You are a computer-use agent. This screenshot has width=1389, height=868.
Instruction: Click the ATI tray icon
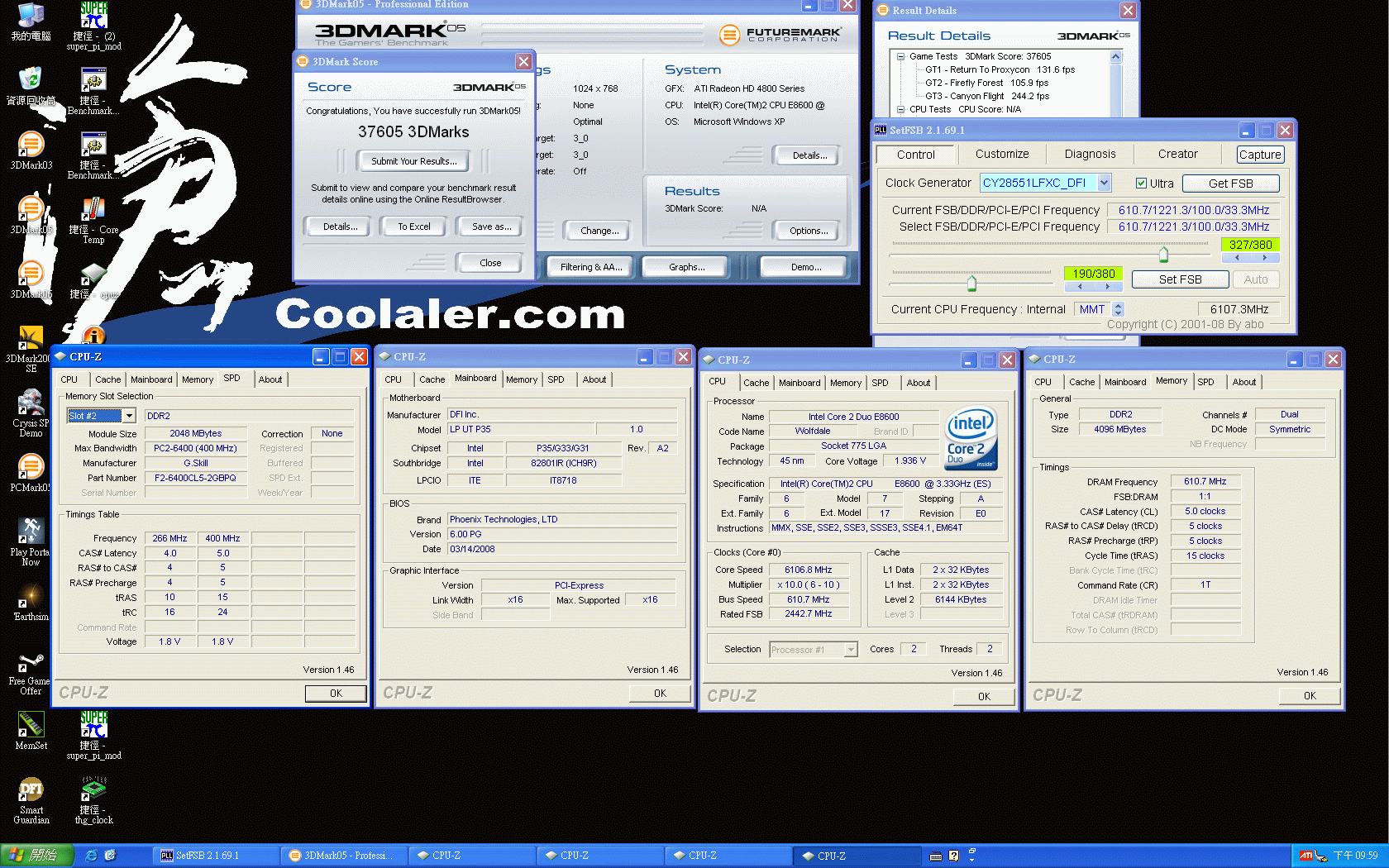click(1305, 856)
